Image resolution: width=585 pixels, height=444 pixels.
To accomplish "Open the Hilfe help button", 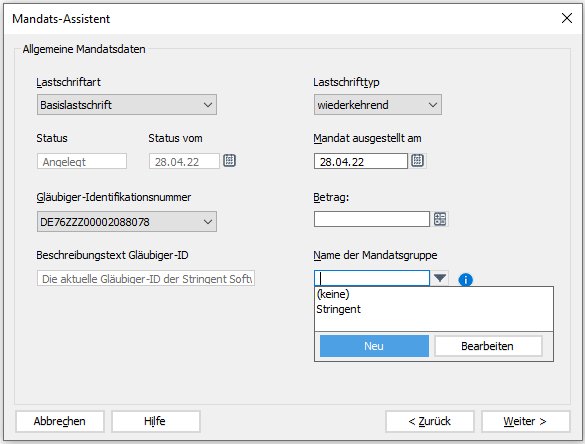I will point(156,421).
